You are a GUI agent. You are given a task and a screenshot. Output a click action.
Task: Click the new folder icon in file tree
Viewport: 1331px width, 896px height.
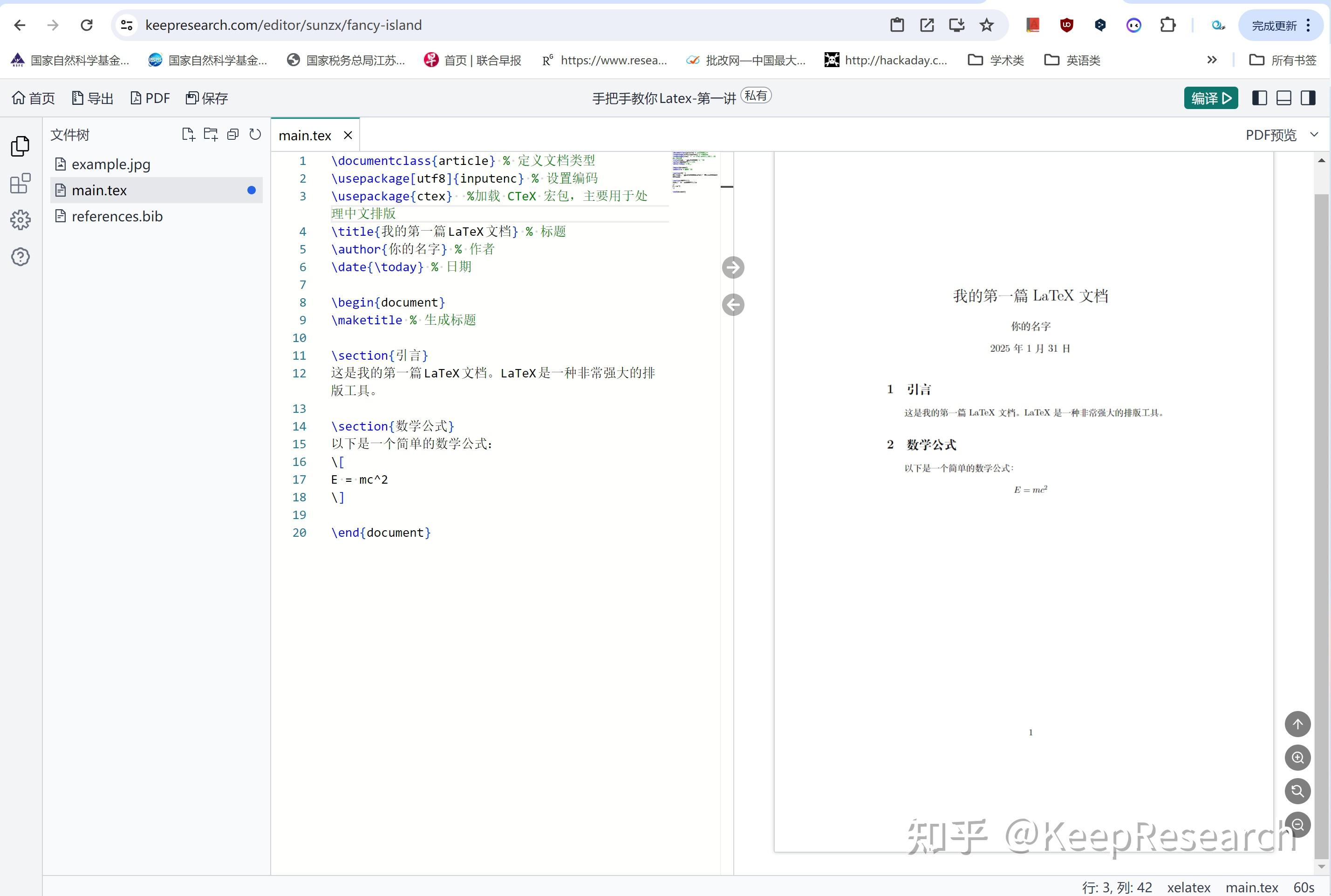[x=211, y=134]
